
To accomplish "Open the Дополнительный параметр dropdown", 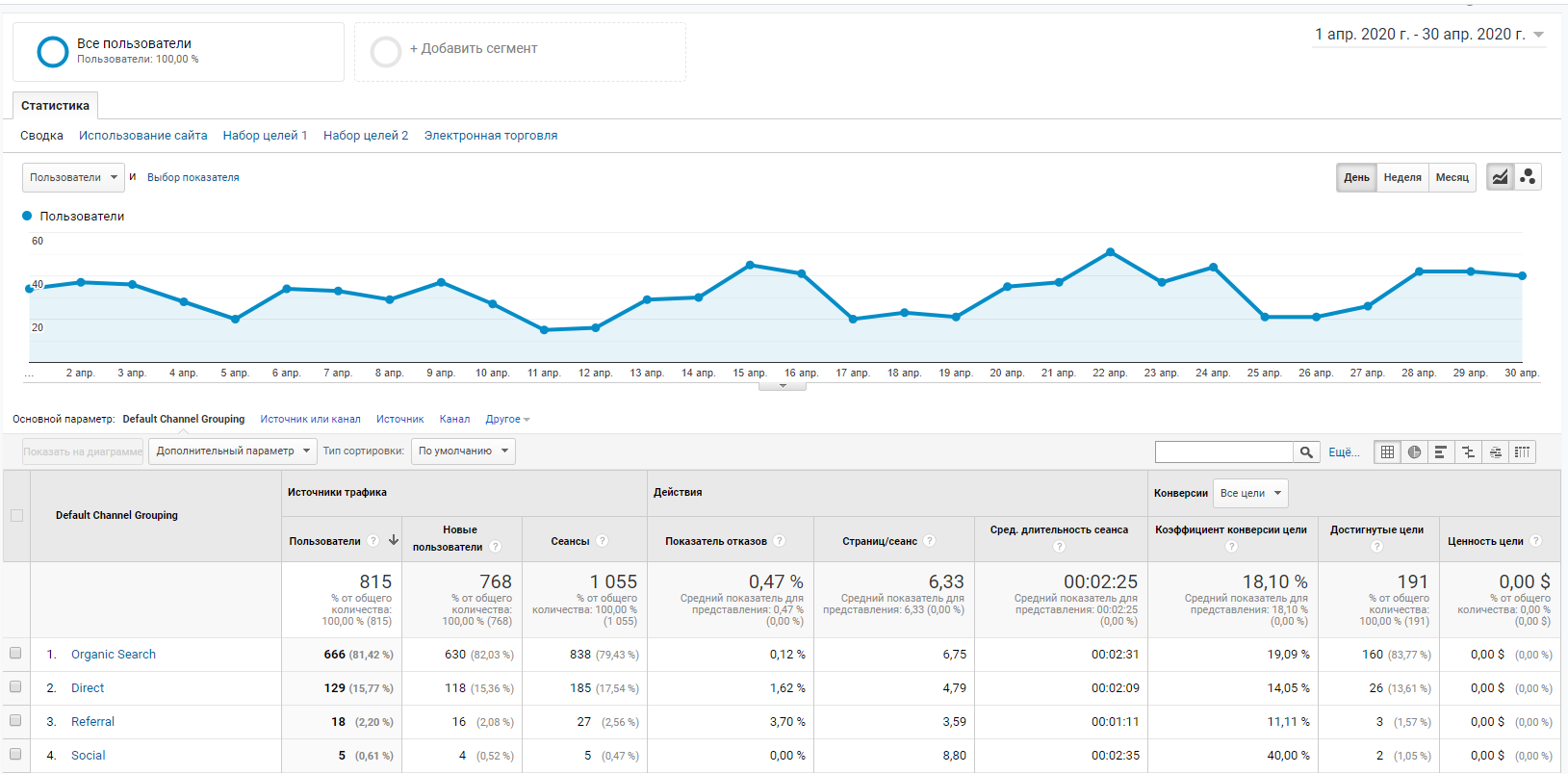I will [233, 451].
